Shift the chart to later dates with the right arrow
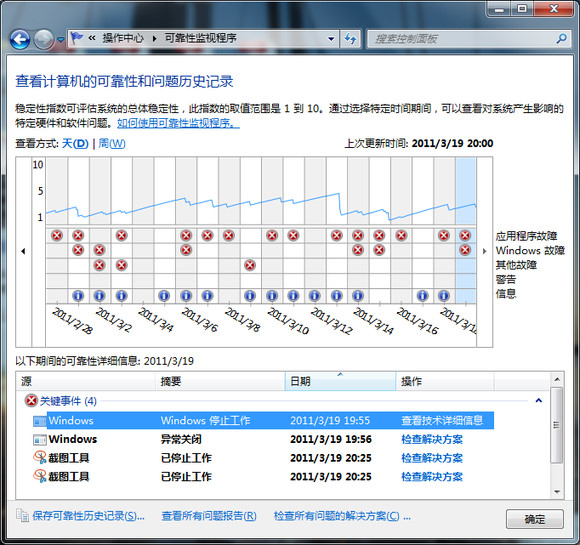 (485, 251)
